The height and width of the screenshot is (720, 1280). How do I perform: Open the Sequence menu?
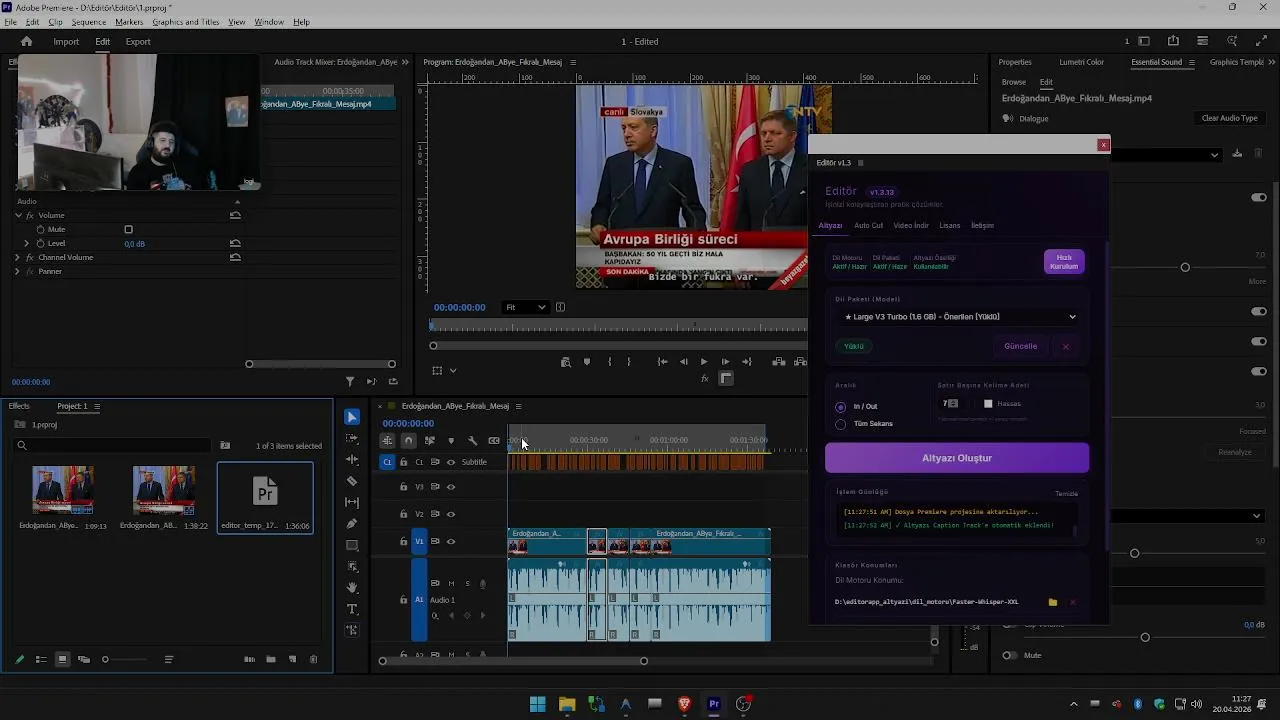pyautogui.click(x=89, y=22)
